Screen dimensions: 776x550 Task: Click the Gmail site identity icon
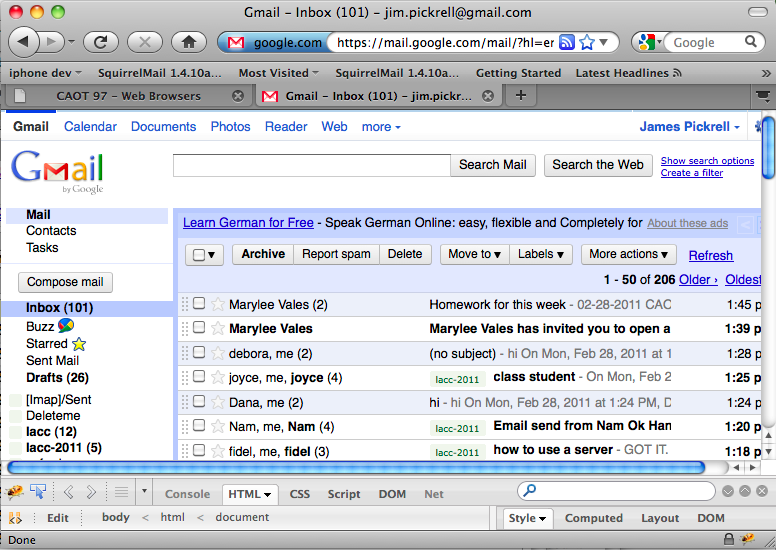pyautogui.click(x=236, y=43)
